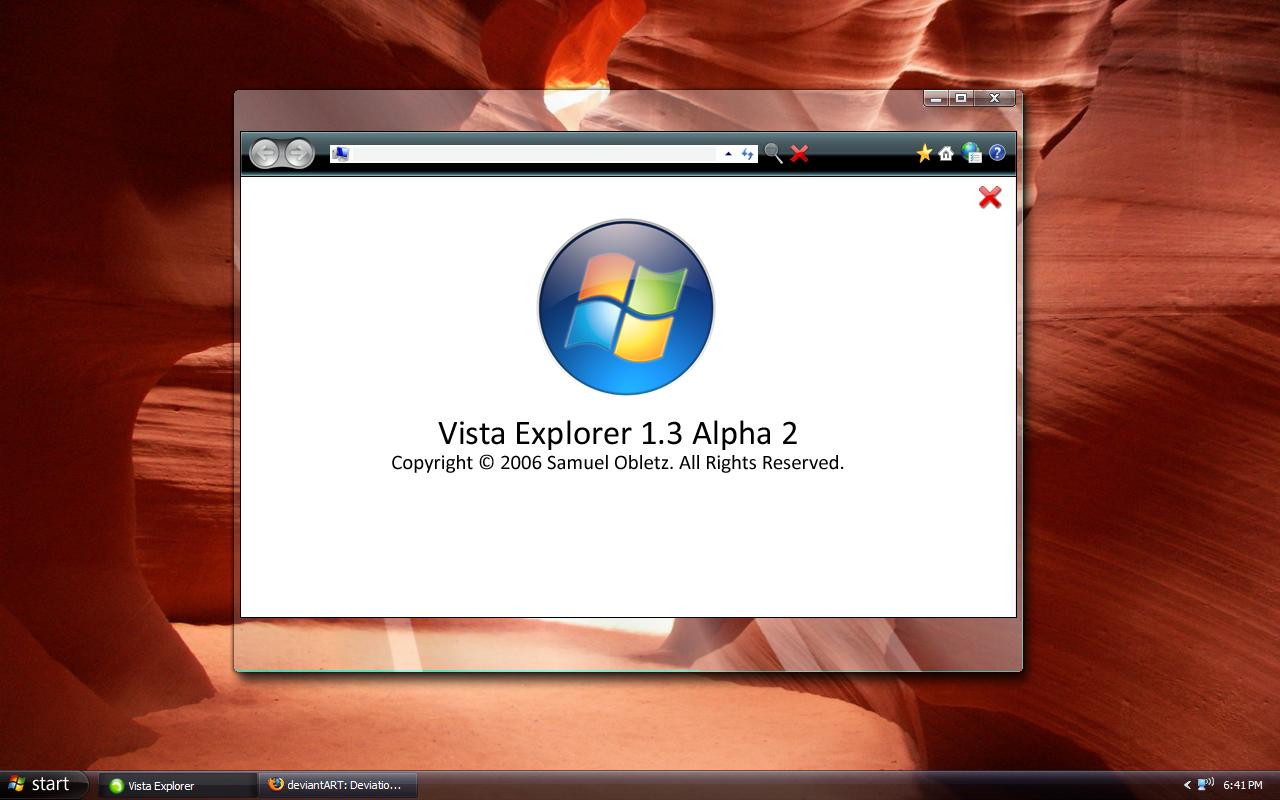Click the refresh arrows in the address bar
Viewport: 1280px width, 800px height.
click(747, 154)
